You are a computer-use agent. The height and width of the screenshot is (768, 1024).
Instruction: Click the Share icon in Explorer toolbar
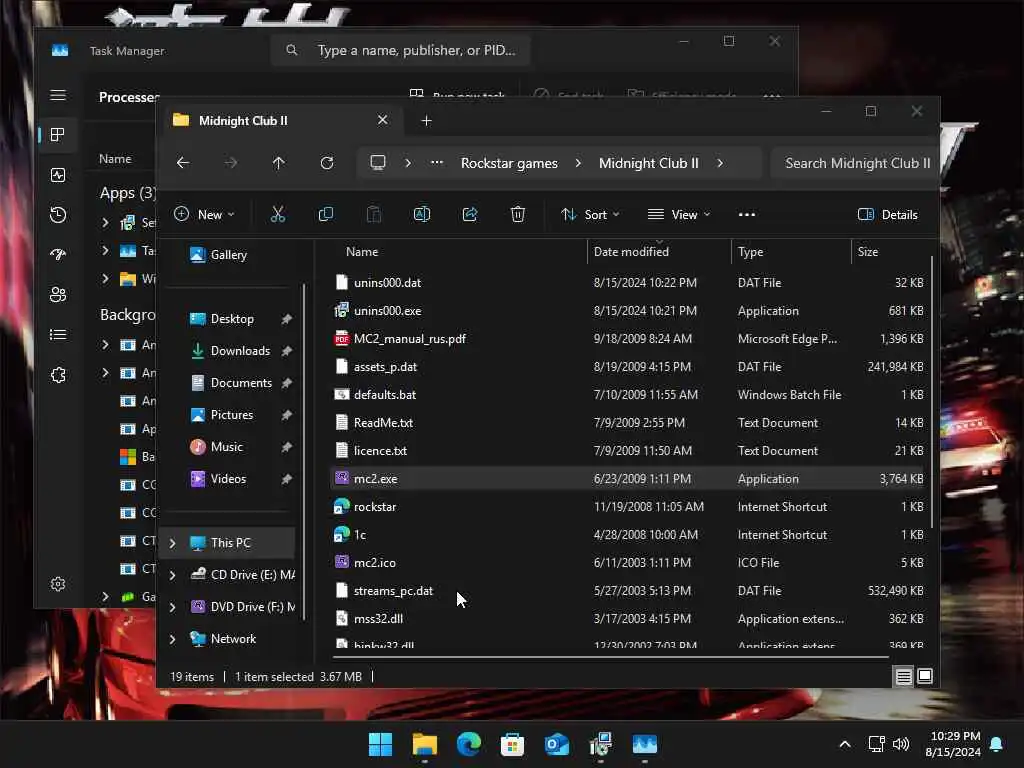tap(470, 214)
